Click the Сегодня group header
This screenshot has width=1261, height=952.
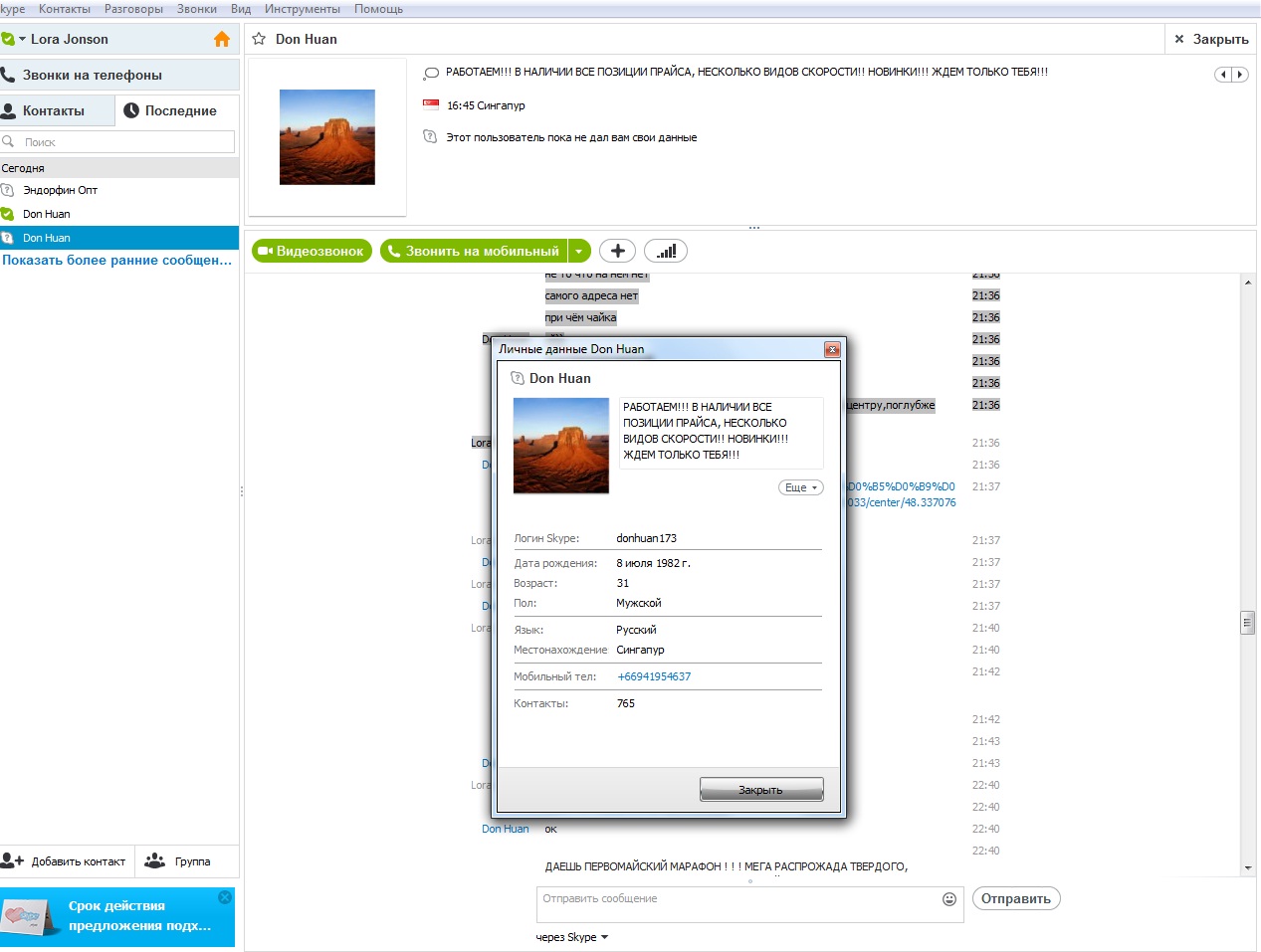click(x=119, y=168)
